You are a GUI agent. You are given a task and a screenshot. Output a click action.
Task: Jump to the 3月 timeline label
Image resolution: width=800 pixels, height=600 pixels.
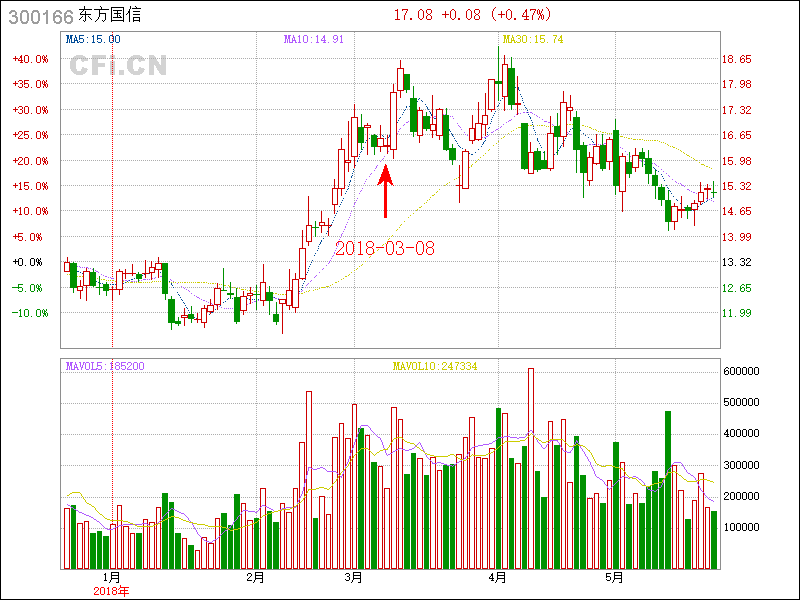coord(353,578)
